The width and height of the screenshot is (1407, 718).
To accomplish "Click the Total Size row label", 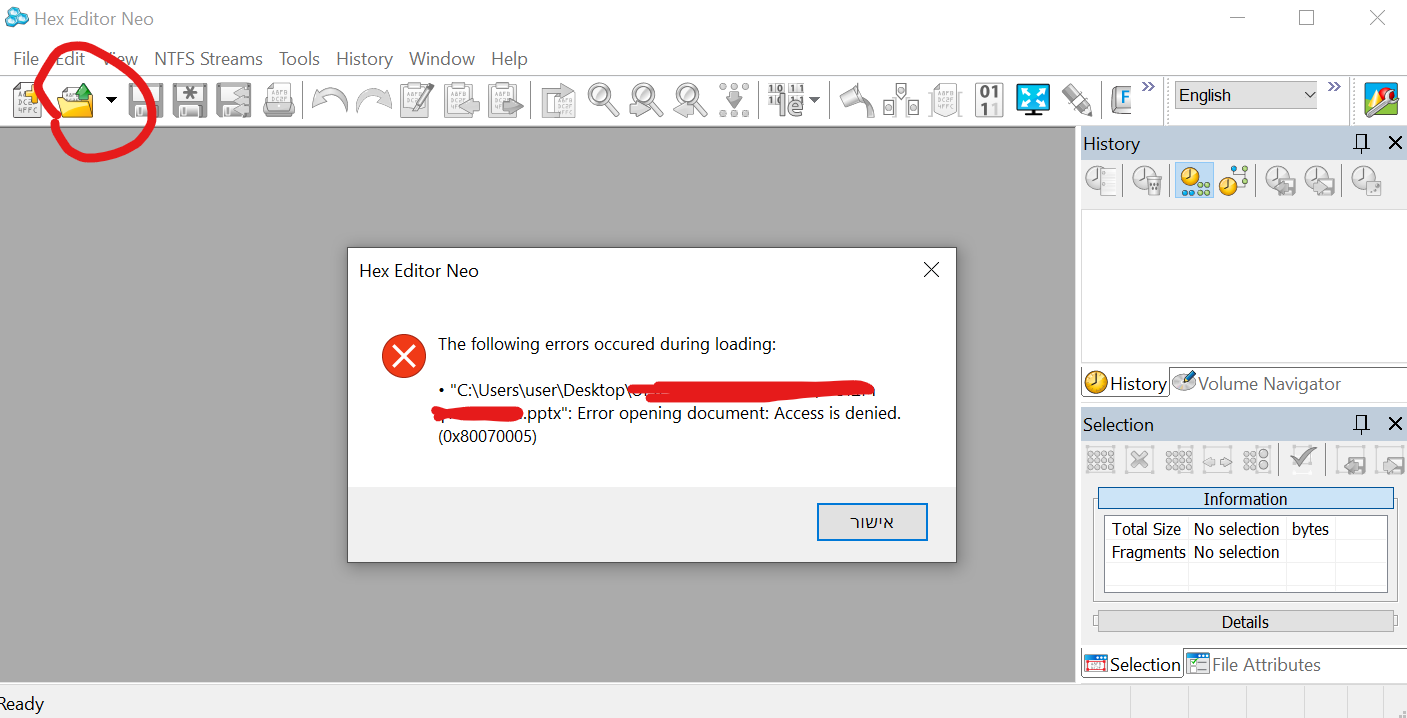I will point(1146,529).
